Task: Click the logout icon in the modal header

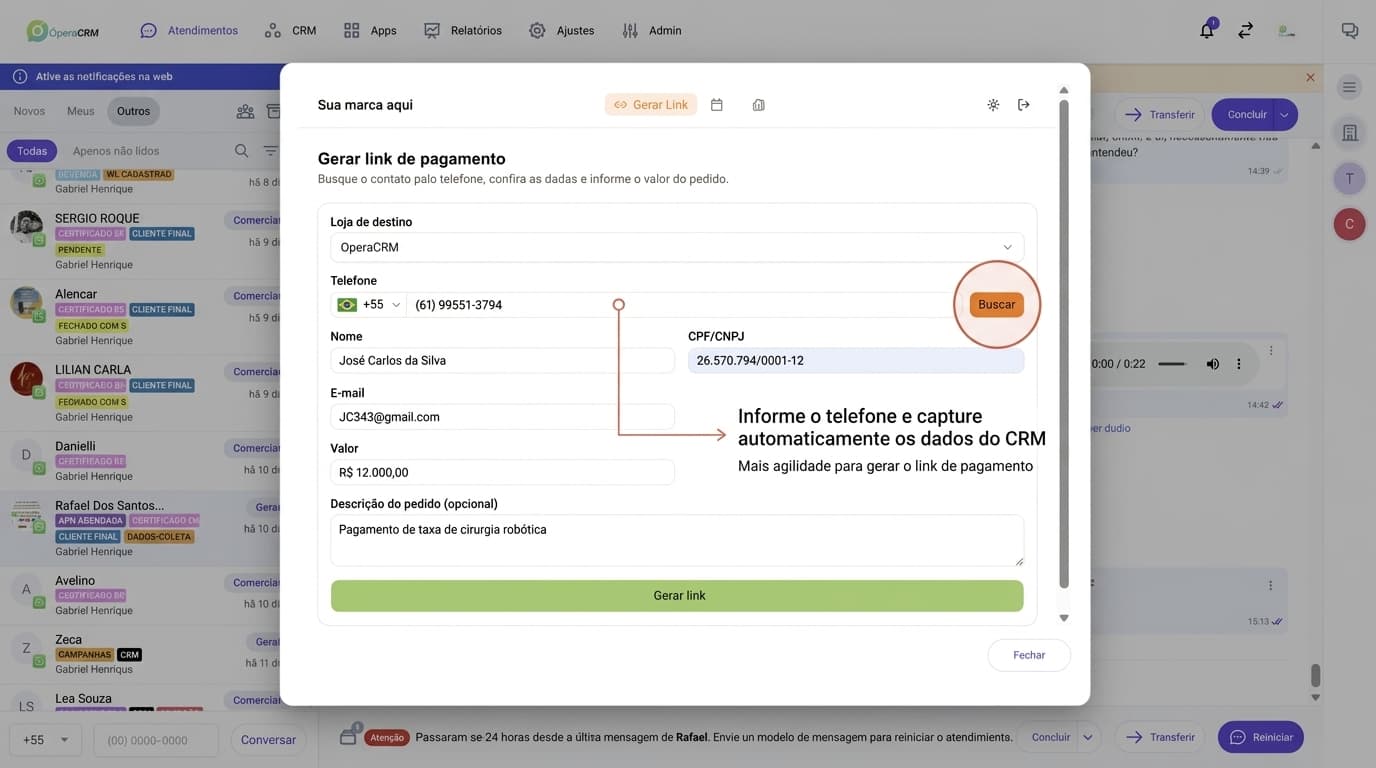Action: (x=1024, y=105)
